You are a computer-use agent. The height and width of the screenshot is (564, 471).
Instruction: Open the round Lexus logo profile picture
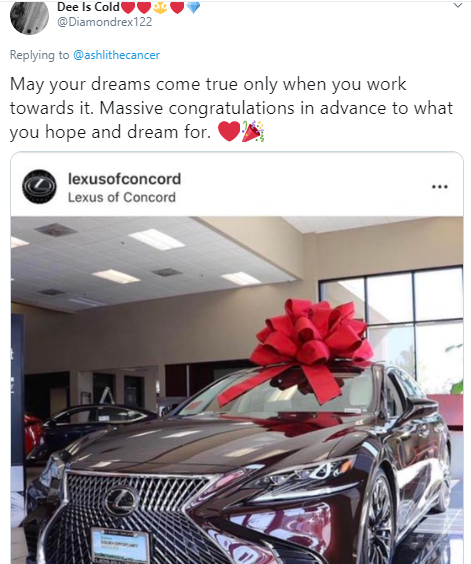coord(39,187)
